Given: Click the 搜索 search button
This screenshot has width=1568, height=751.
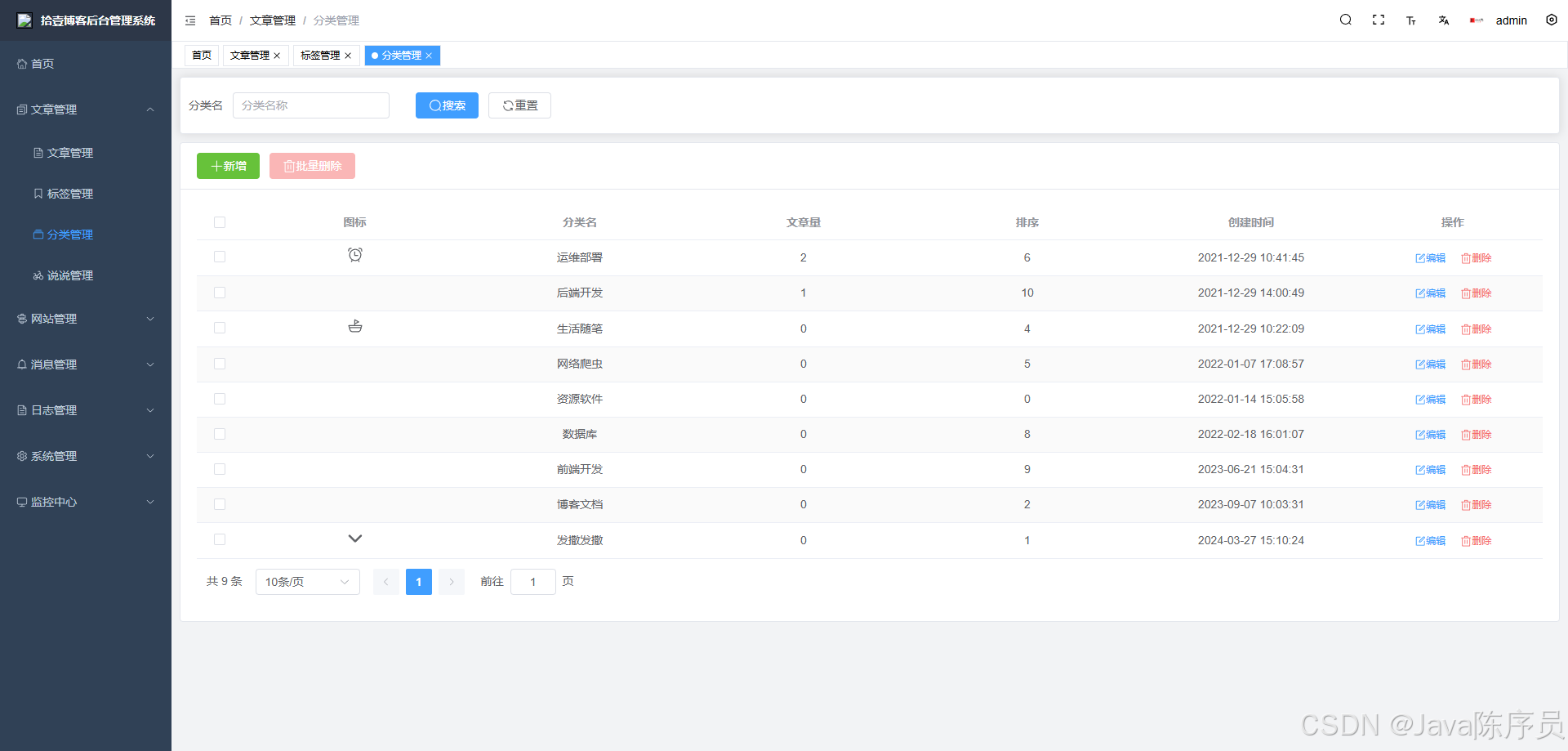Looking at the screenshot, I should (x=447, y=105).
